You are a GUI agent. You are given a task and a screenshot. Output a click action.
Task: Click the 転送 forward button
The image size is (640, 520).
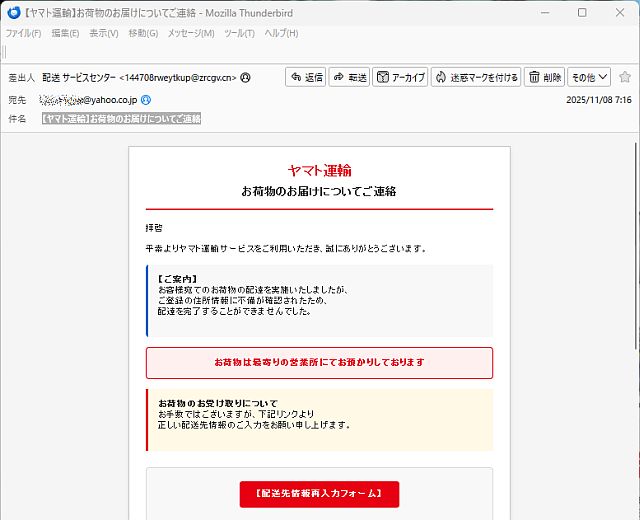[349, 77]
